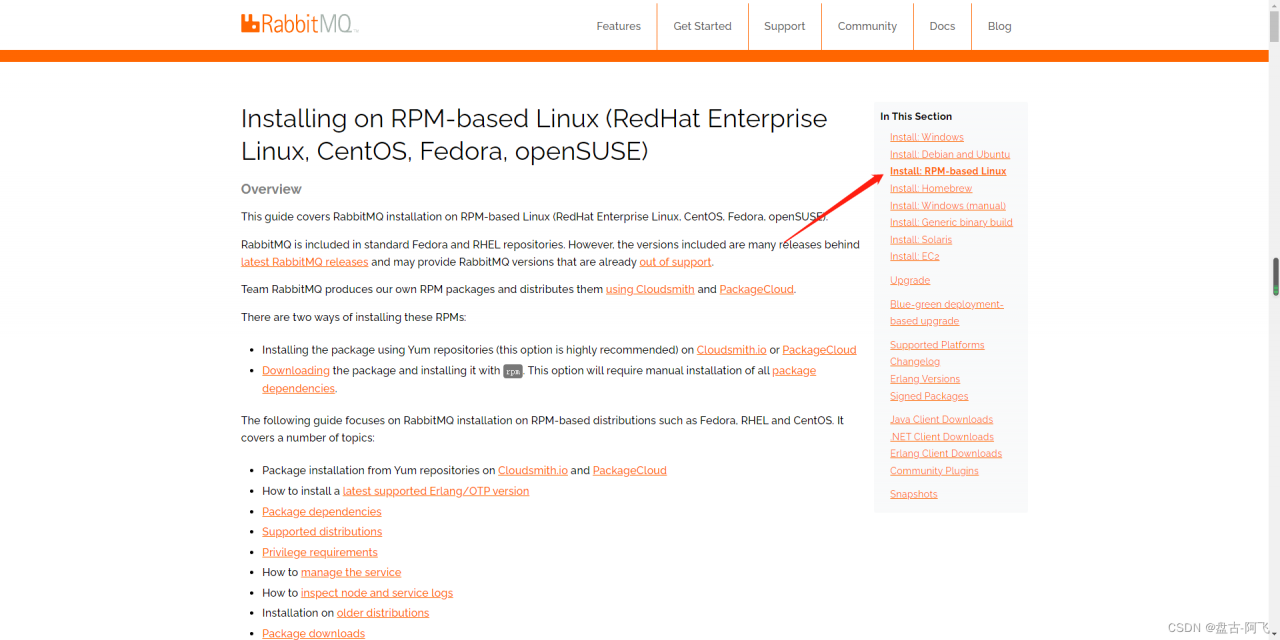Click the Overview heading

tap(271, 189)
